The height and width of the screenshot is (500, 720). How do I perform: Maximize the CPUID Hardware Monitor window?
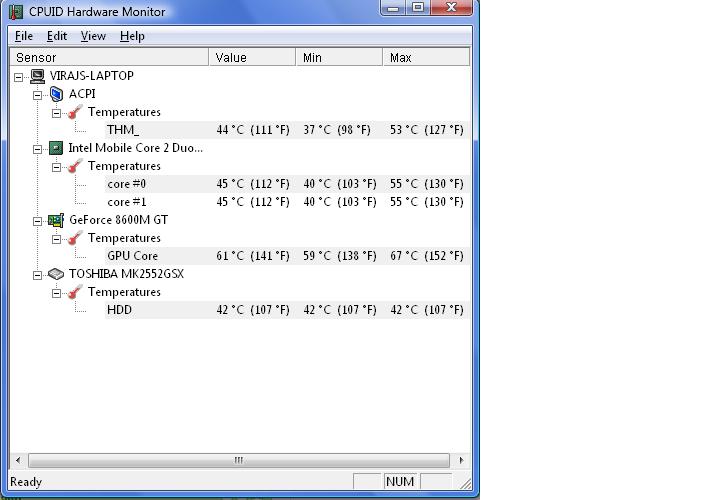pos(418,7)
